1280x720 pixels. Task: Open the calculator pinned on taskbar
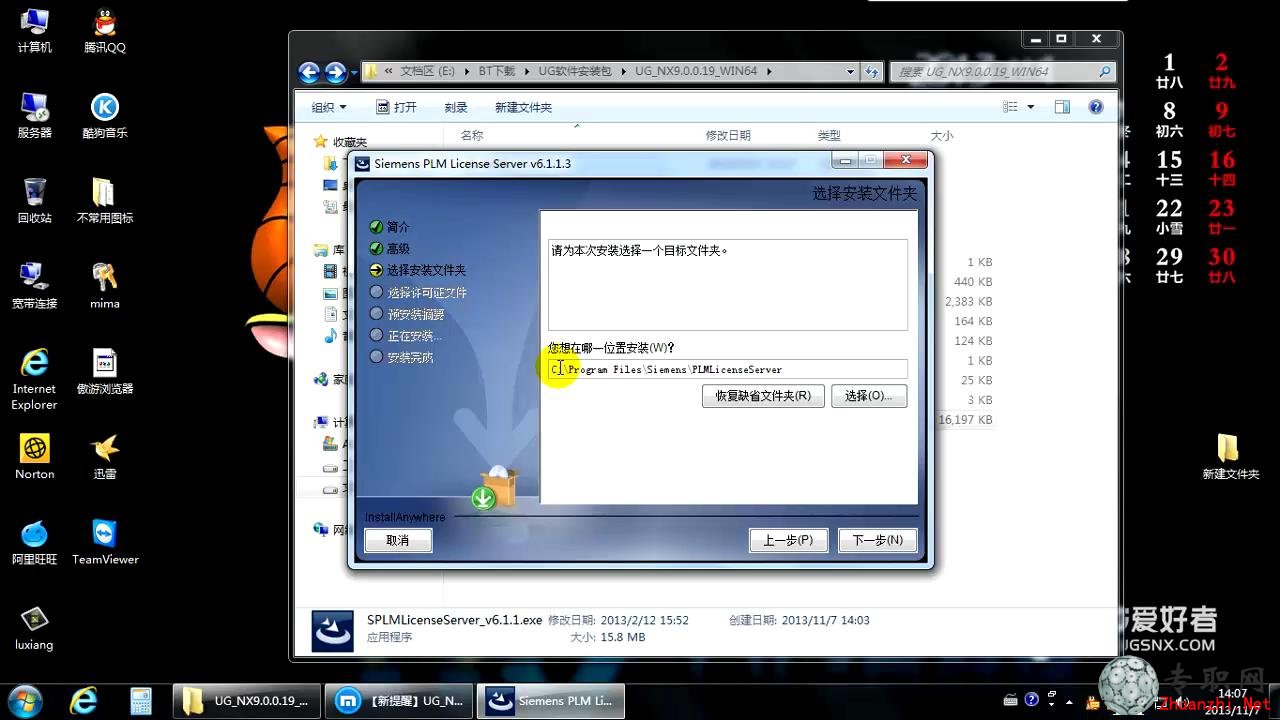(140, 699)
